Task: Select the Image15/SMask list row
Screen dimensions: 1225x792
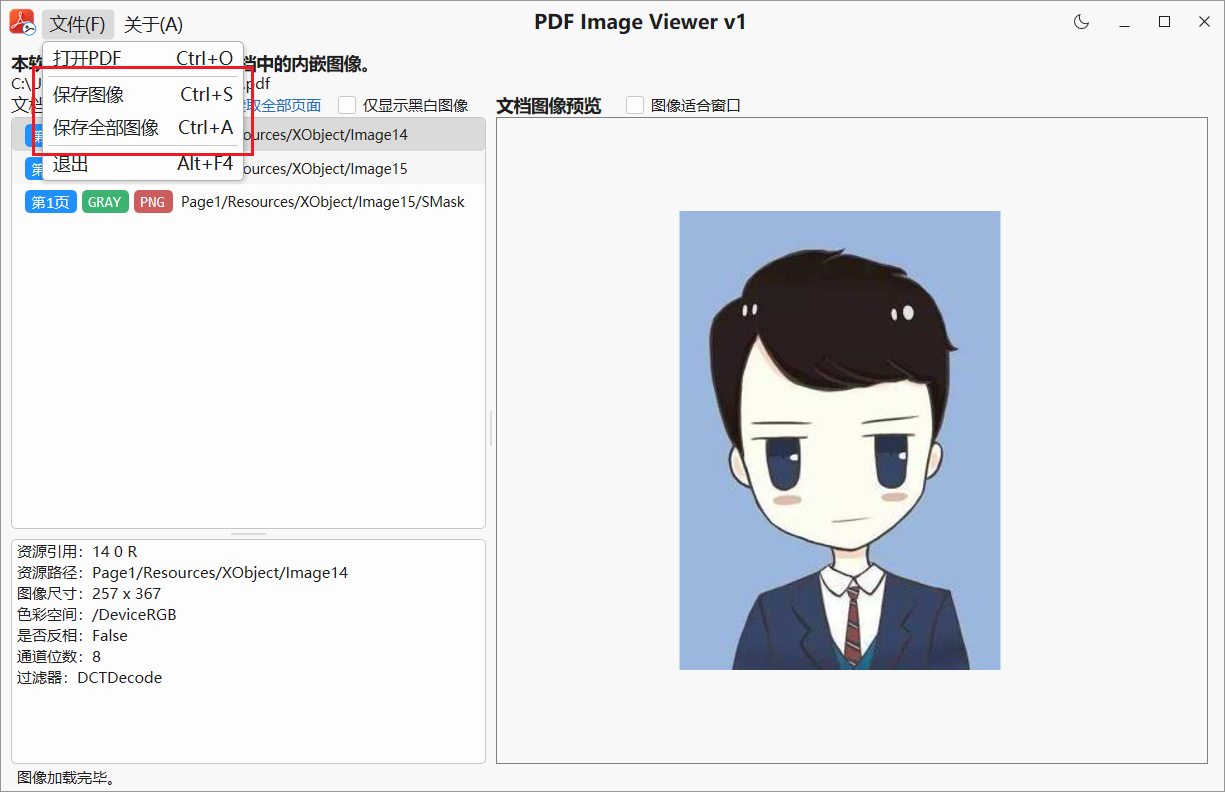Action: (x=248, y=202)
